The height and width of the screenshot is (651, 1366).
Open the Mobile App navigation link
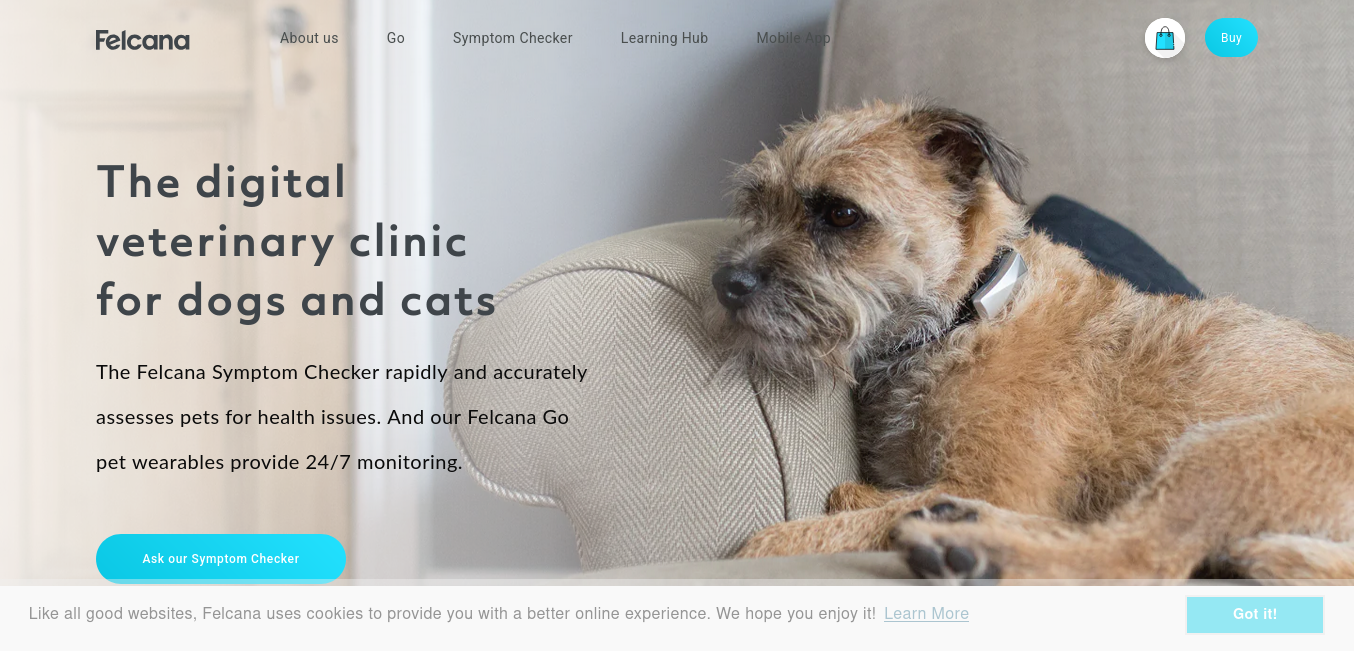tap(793, 38)
